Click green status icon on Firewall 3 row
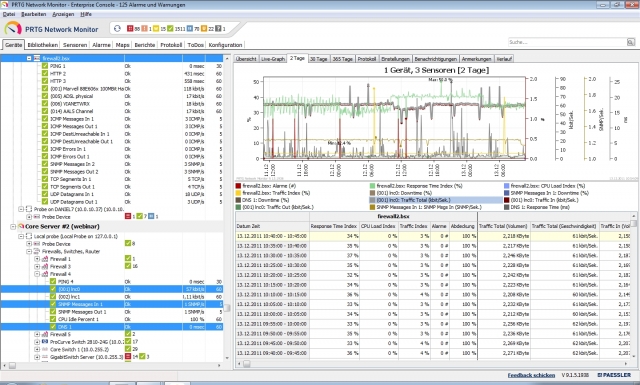 [x=128, y=266]
